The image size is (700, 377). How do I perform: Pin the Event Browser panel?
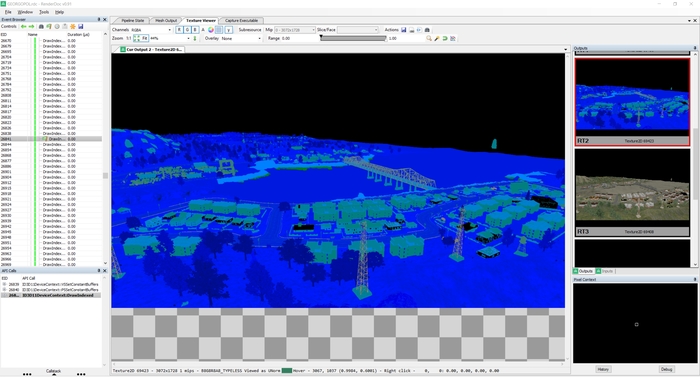click(99, 20)
